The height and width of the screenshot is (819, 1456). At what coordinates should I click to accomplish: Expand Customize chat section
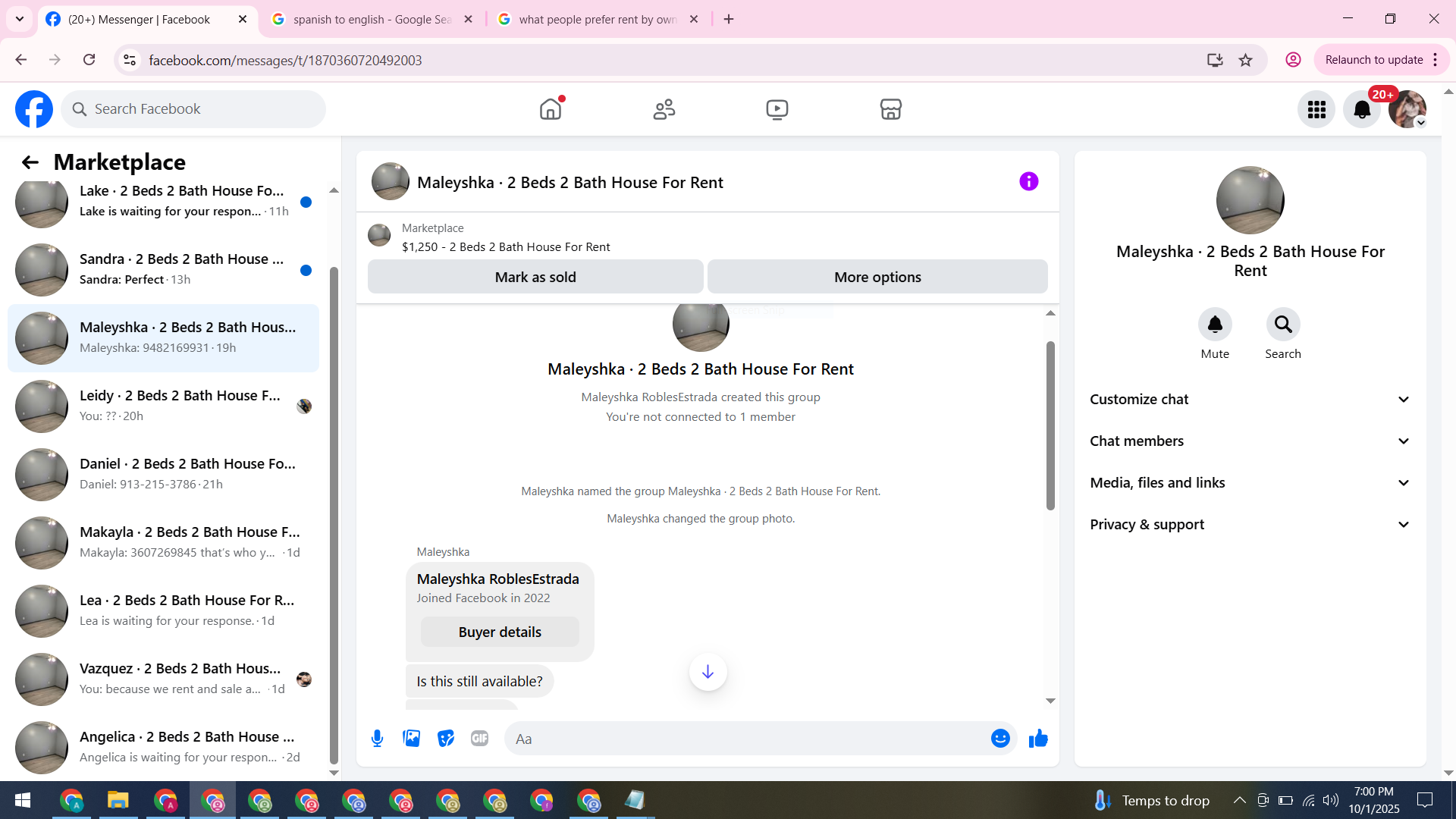pyautogui.click(x=1250, y=400)
